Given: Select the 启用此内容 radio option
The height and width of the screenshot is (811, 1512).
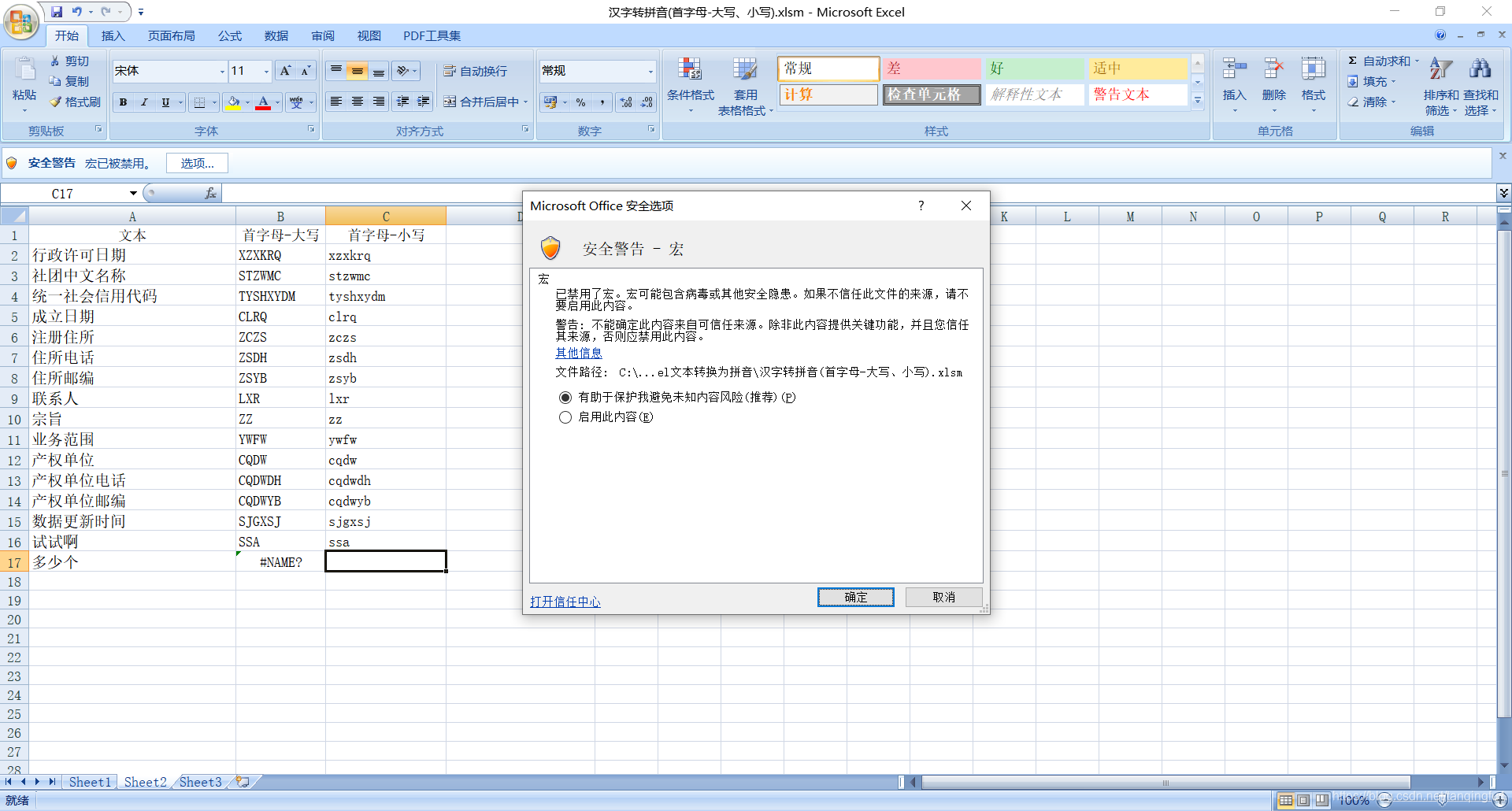Looking at the screenshot, I should click(565, 417).
